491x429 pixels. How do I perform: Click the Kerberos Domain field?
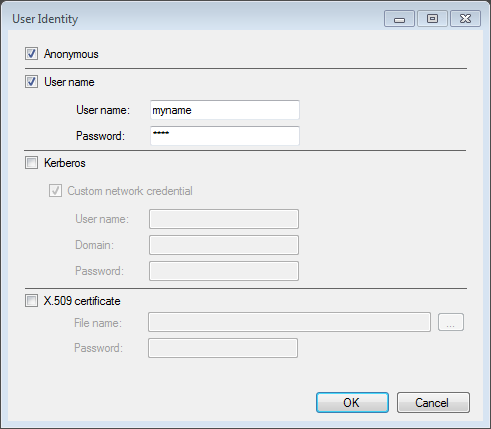224,245
